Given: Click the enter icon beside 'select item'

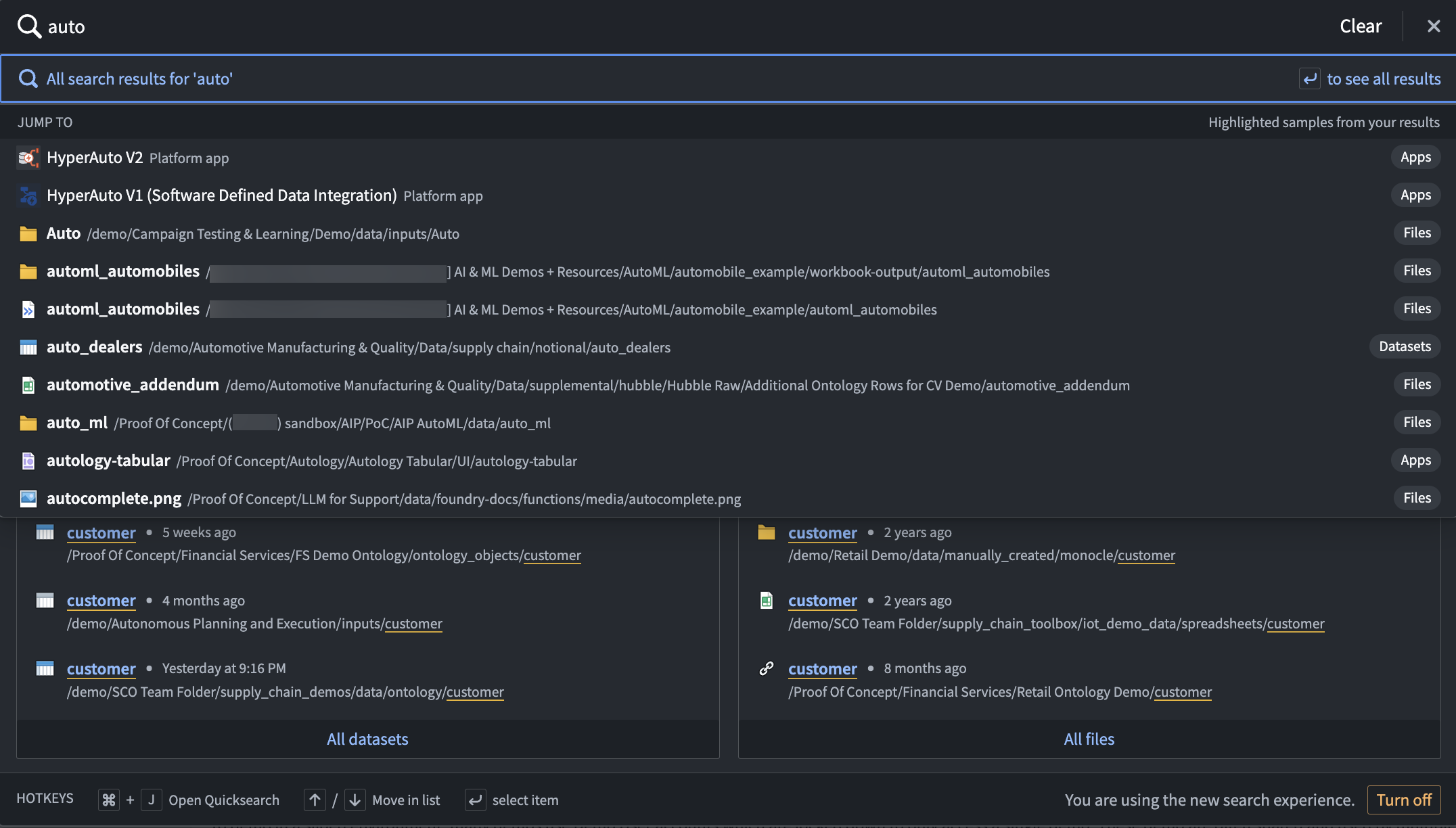Looking at the screenshot, I should pos(476,800).
